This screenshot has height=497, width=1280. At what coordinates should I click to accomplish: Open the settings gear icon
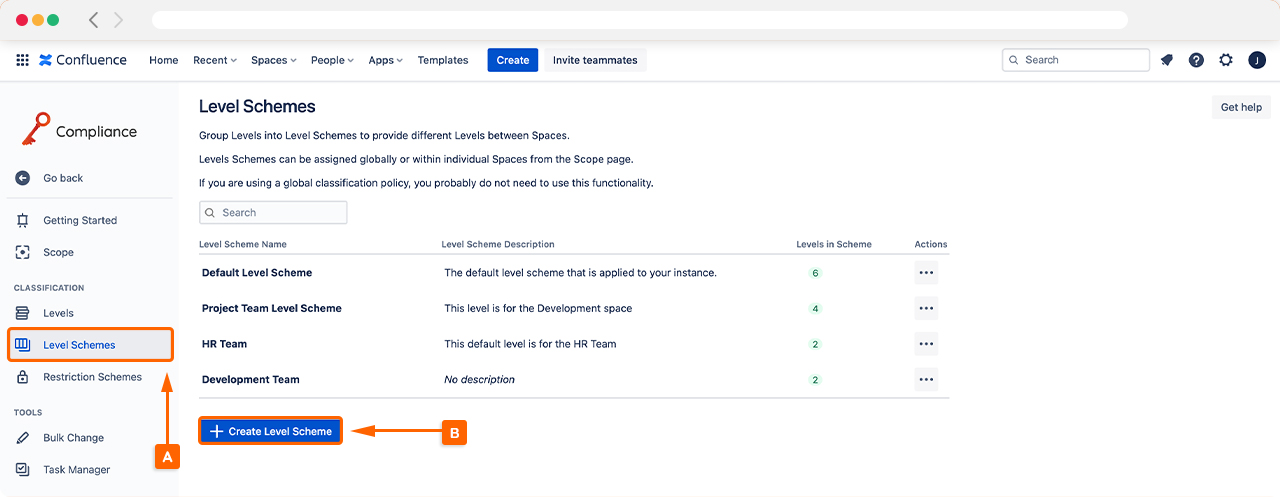pos(1226,60)
